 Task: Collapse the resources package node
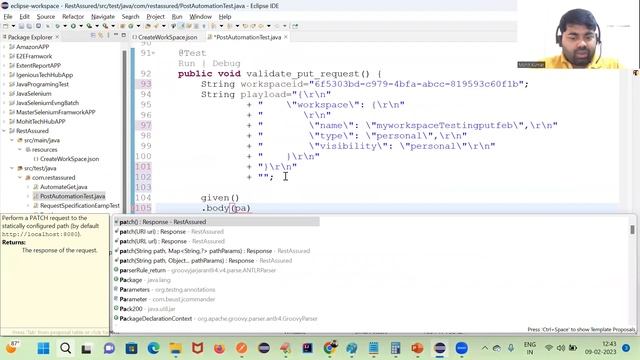(x=20, y=150)
